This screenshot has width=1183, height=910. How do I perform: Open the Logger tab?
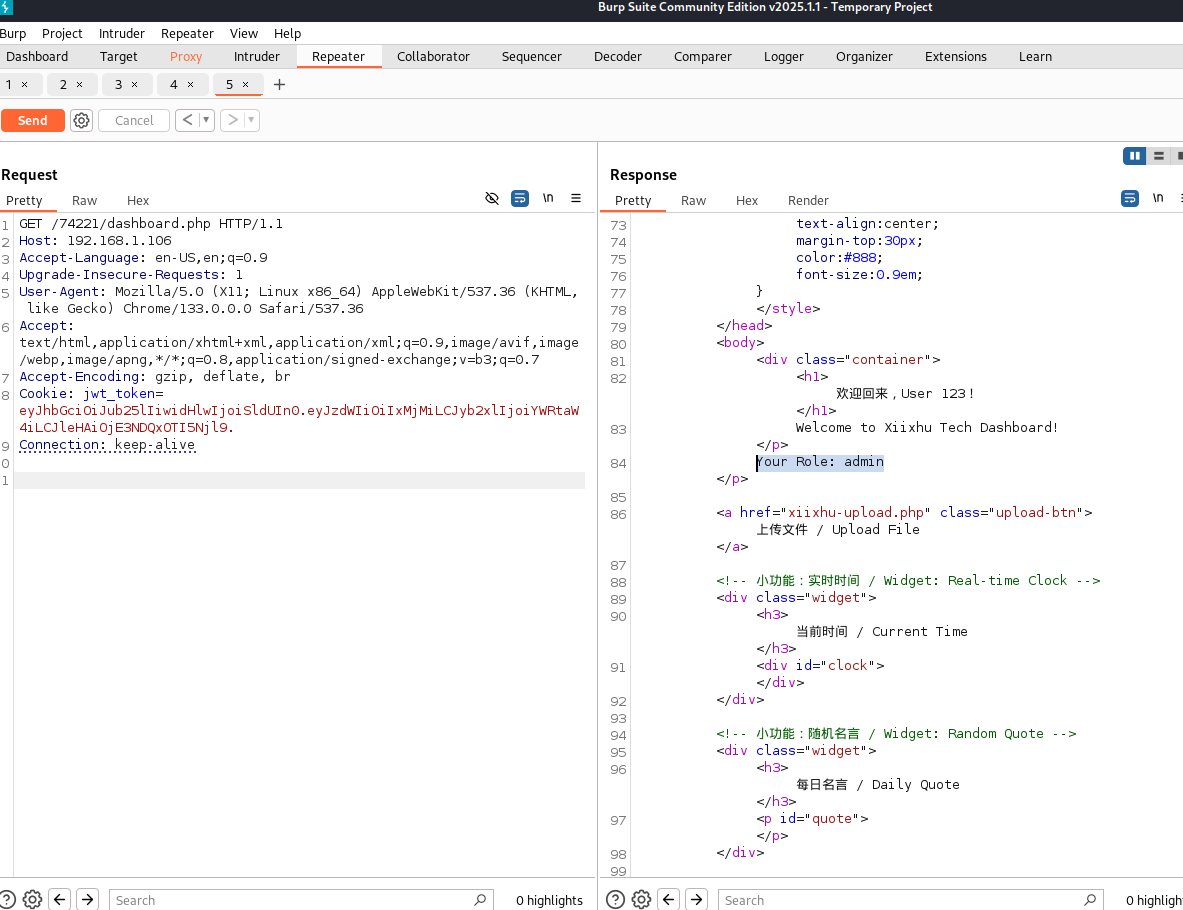783,57
